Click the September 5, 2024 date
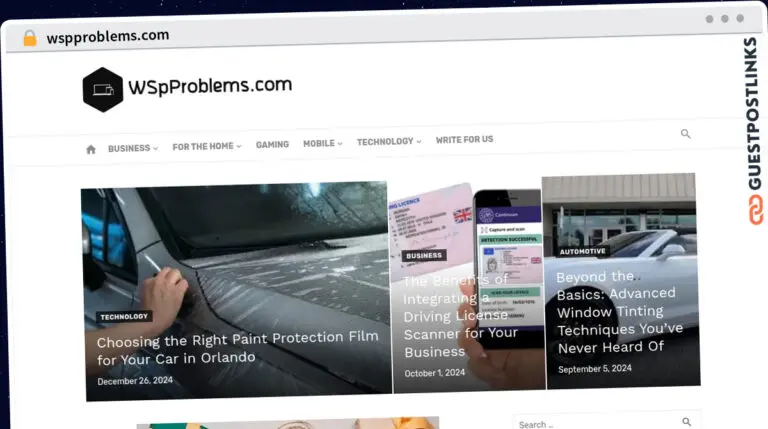This screenshot has width=768, height=429. pyautogui.click(x=595, y=369)
